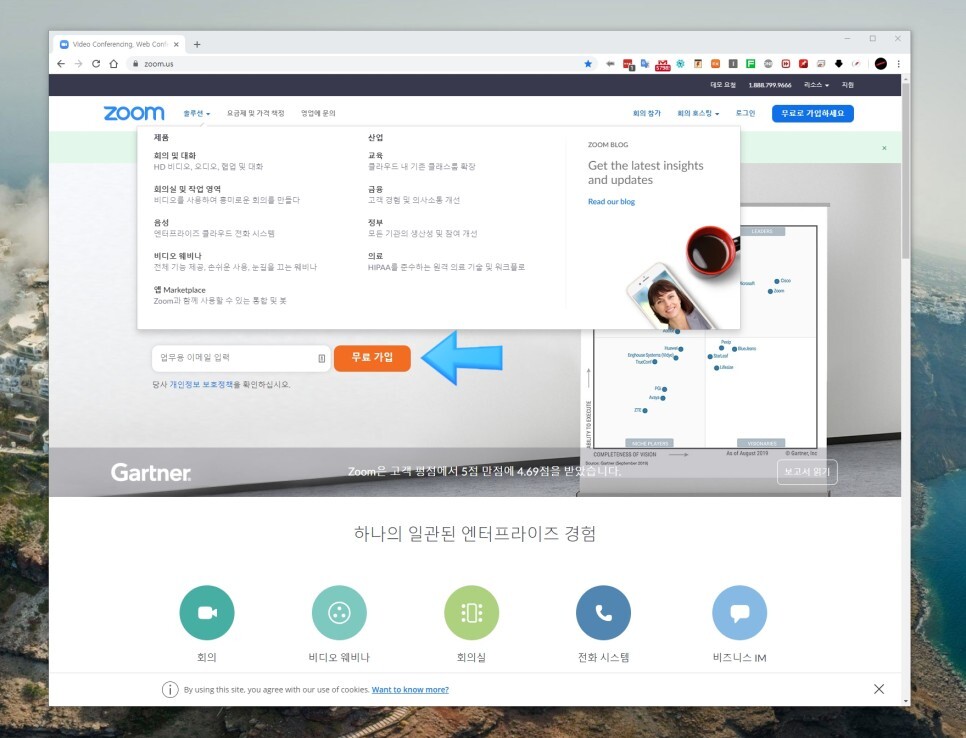Close the cookie notice bar
This screenshot has width=966, height=738.
(879, 689)
